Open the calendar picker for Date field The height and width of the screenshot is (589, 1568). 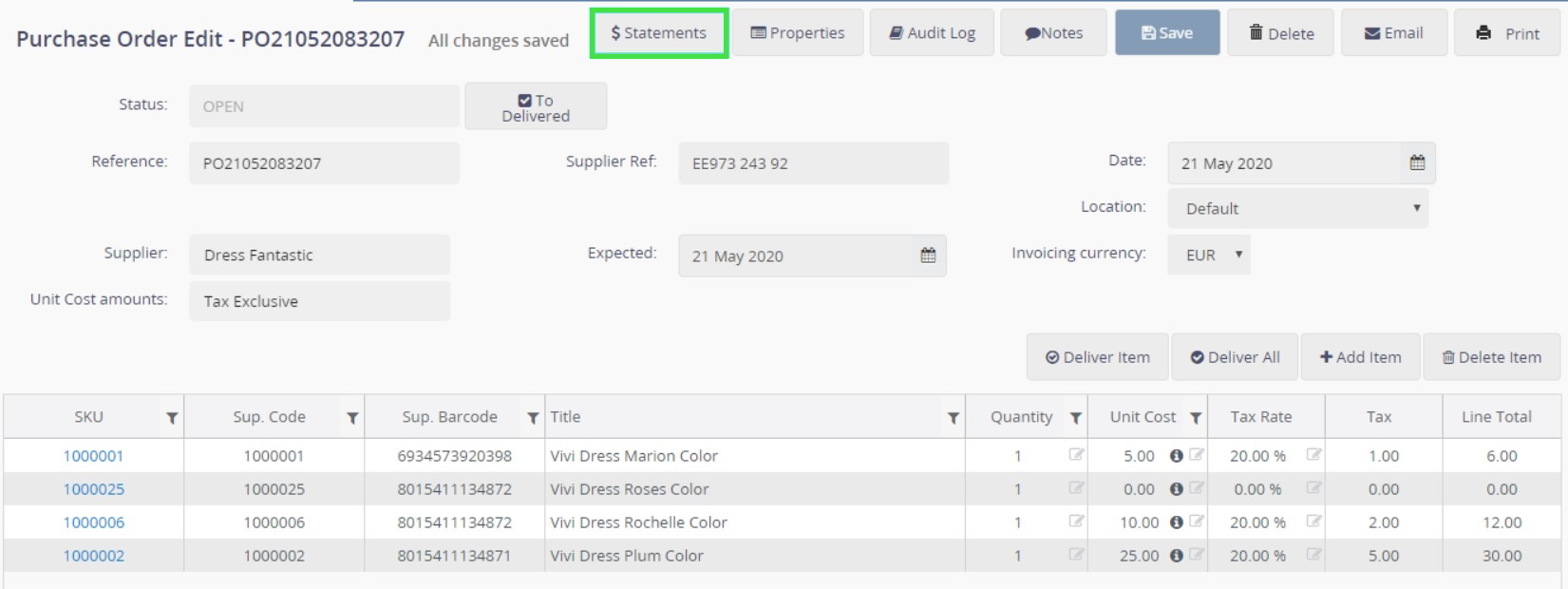pos(1417,162)
